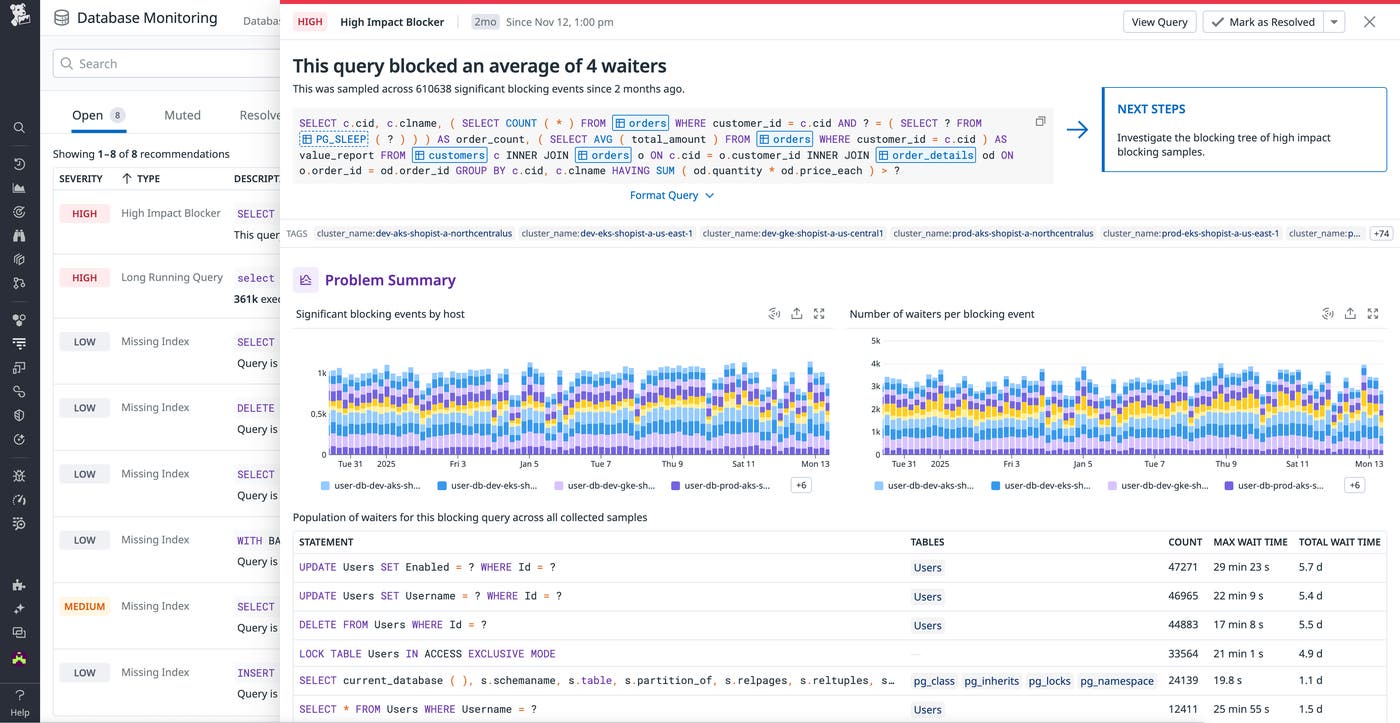Open Help at the bottom of sidebar
Image resolution: width=1400 pixels, height=723 pixels.
pyautogui.click(x=19, y=701)
